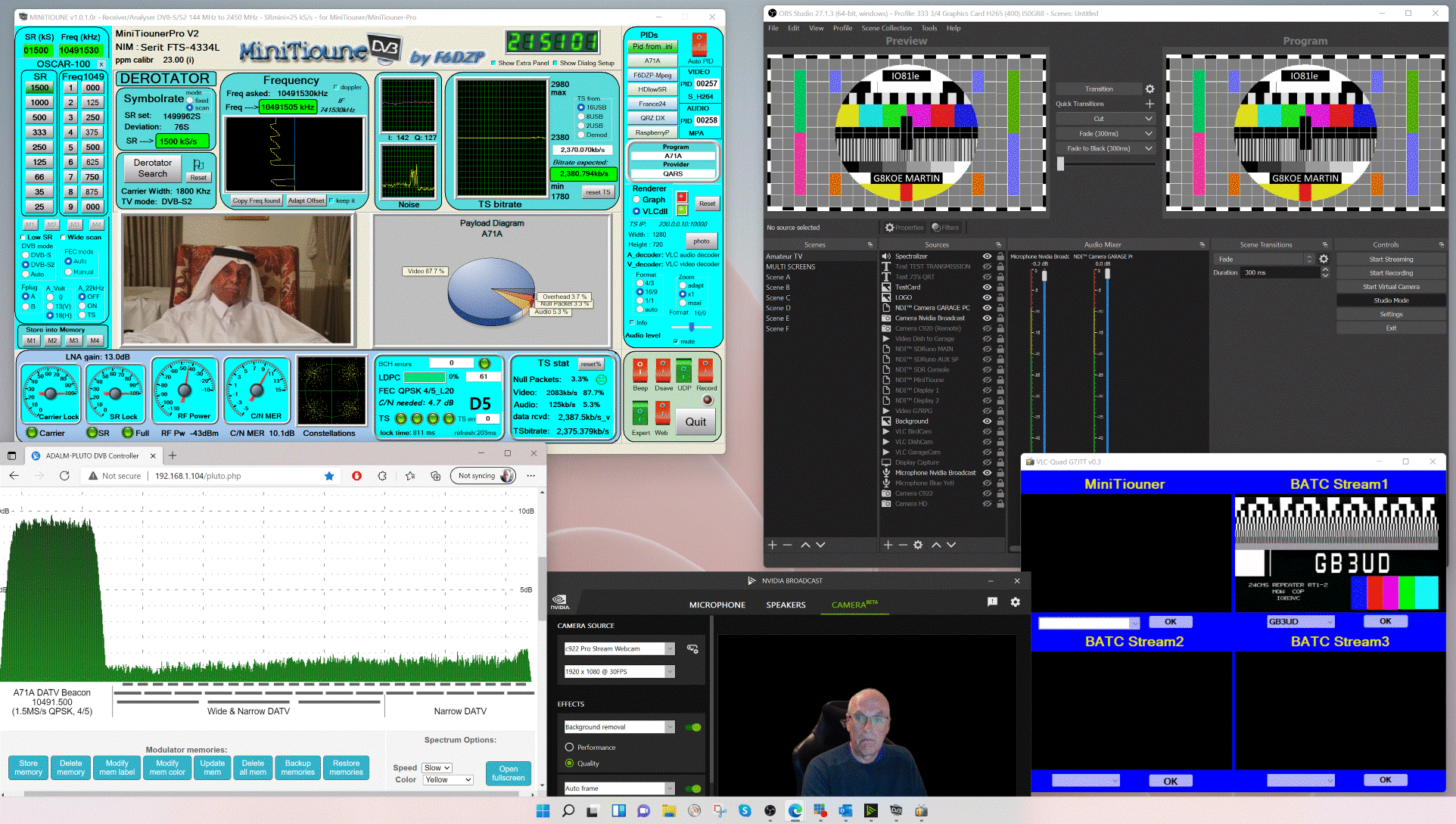Uncheck the mute checkbox under Audio level
The width and height of the screenshot is (1456, 824).
[676, 341]
